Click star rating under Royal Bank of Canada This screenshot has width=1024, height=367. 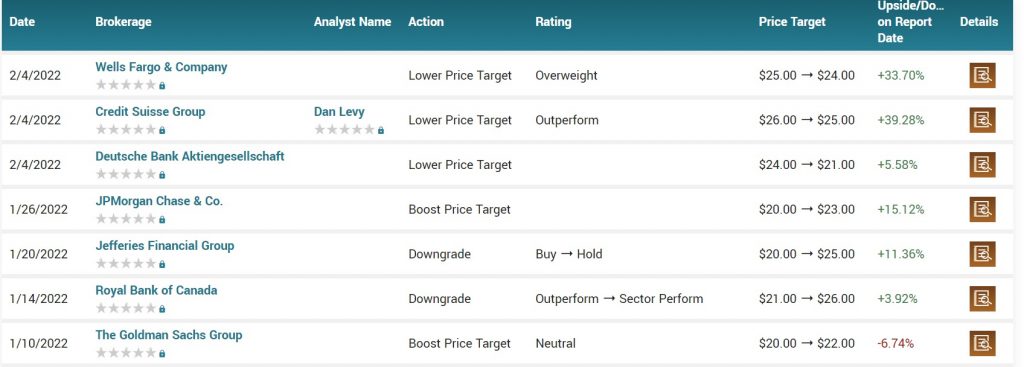126,308
